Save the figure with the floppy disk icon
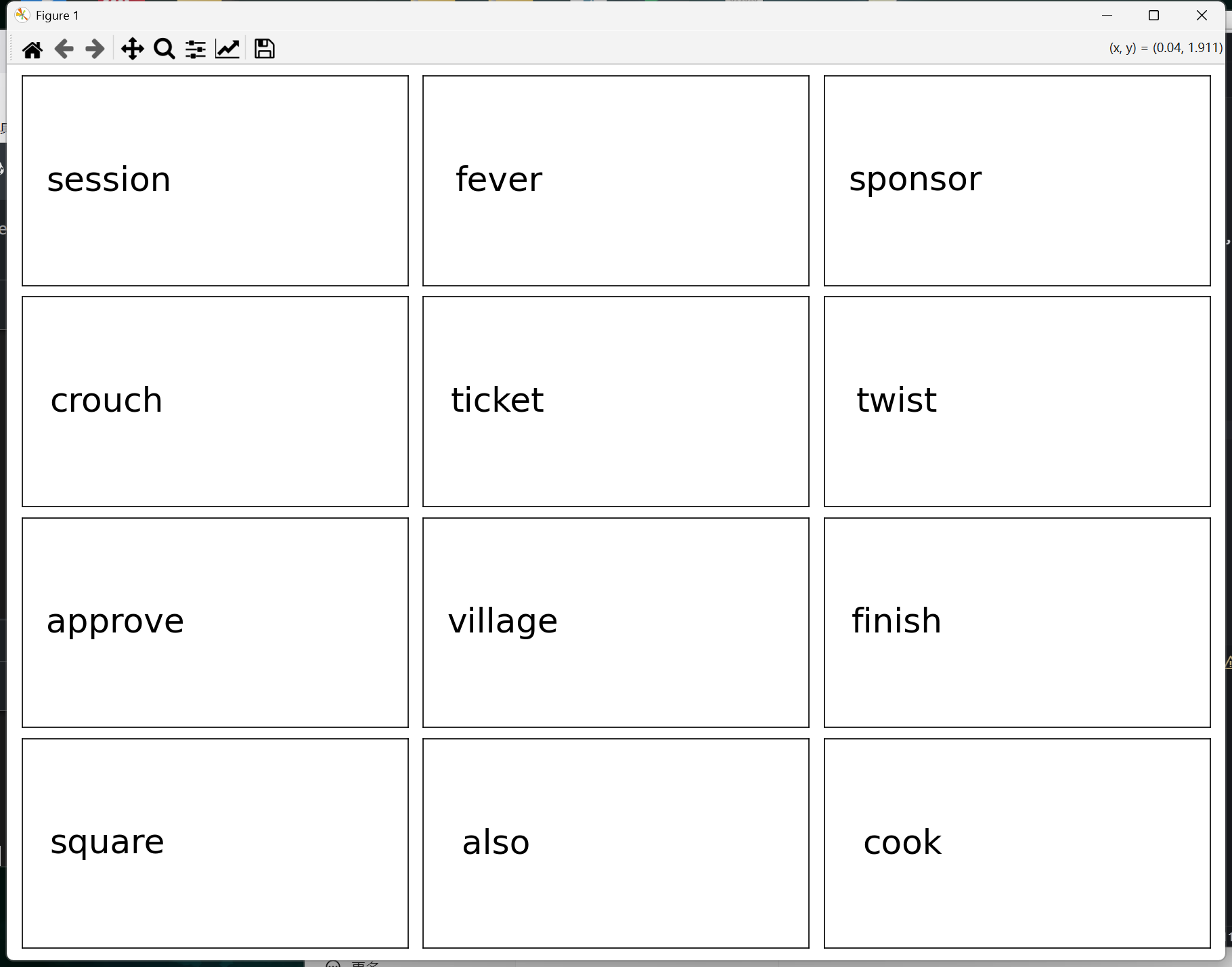 tap(264, 49)
